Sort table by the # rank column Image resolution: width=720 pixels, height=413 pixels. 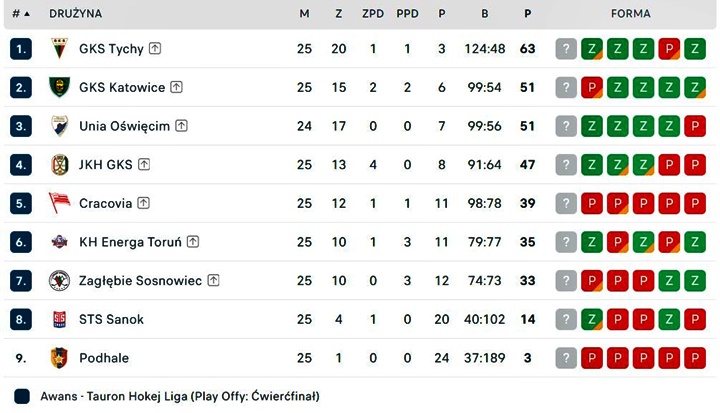pos(20,14)
